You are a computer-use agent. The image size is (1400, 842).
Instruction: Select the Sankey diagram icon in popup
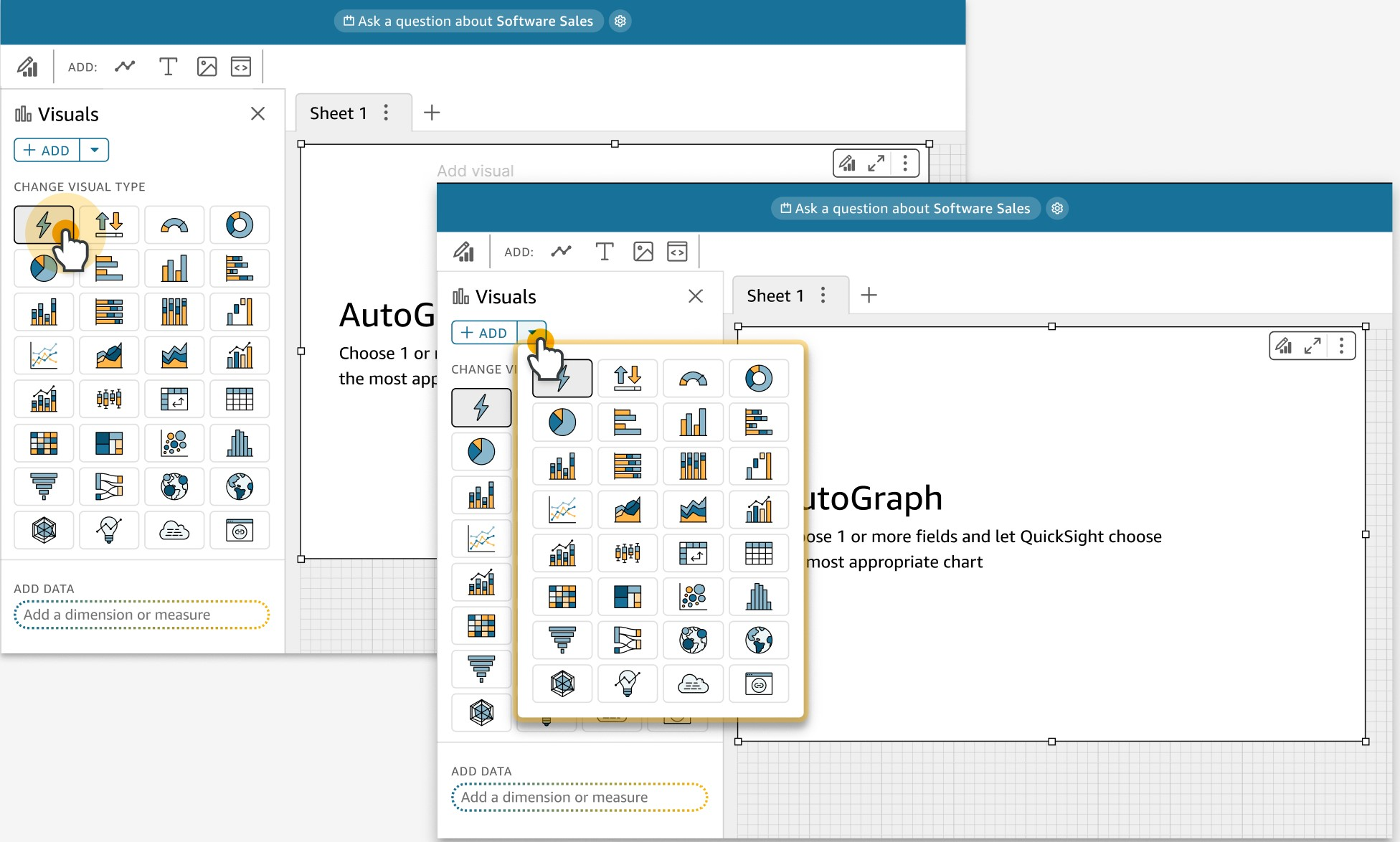coord(628,640)
